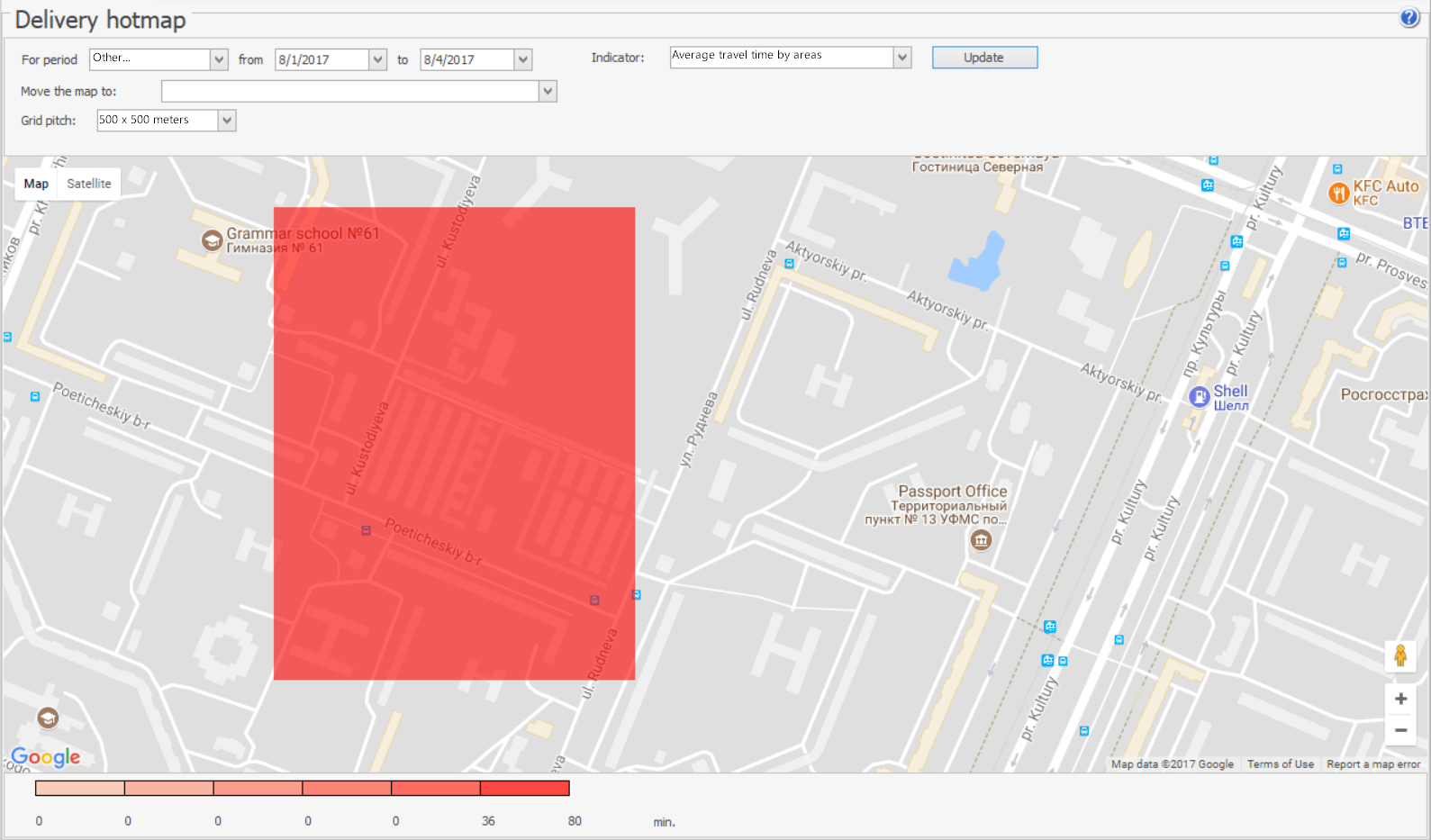Image resolution: width=1431 pixels, height=840 pixels.
Task: Click the KFC Auto restaurant marker
Action: [x=1338, y=192]
